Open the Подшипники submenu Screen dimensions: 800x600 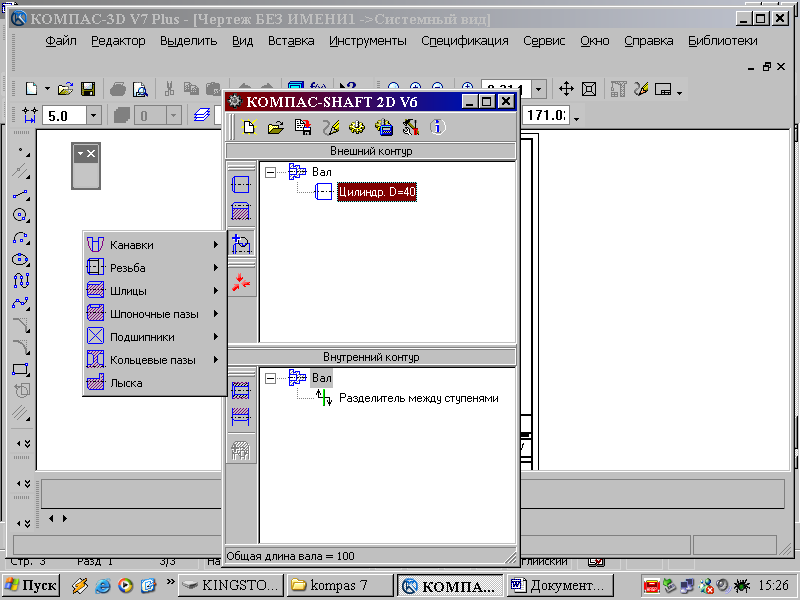[155, 337]
